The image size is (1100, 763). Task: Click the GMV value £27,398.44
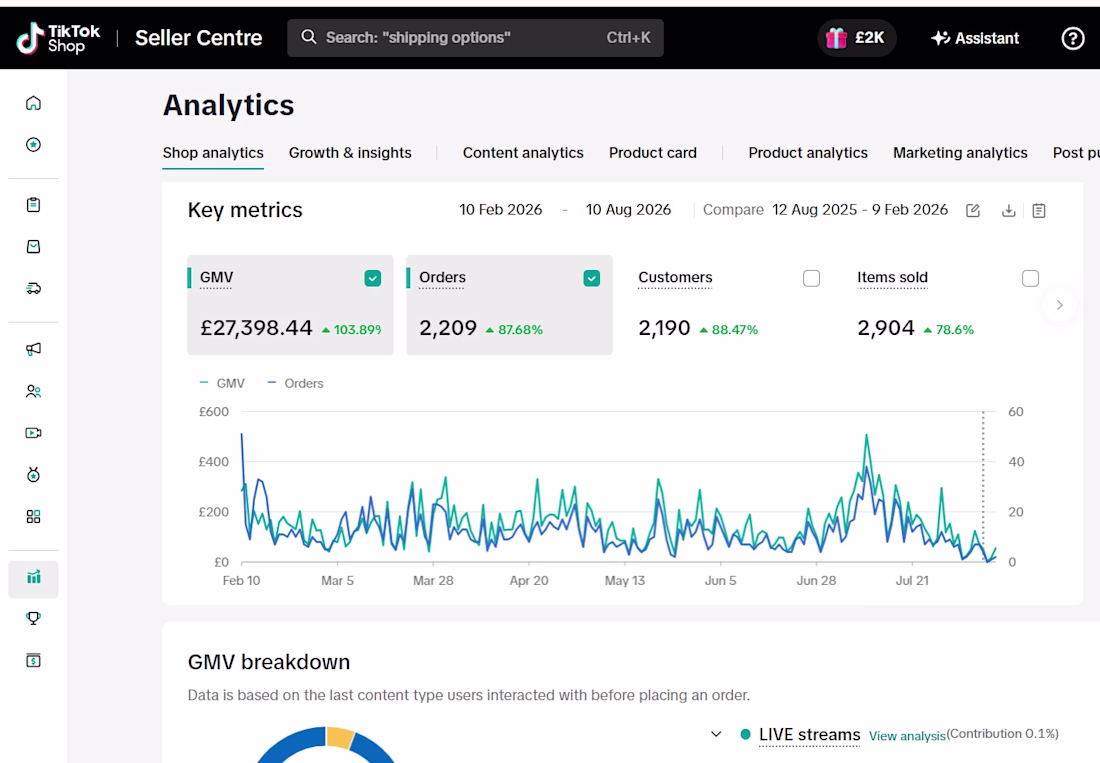point(256,328)
